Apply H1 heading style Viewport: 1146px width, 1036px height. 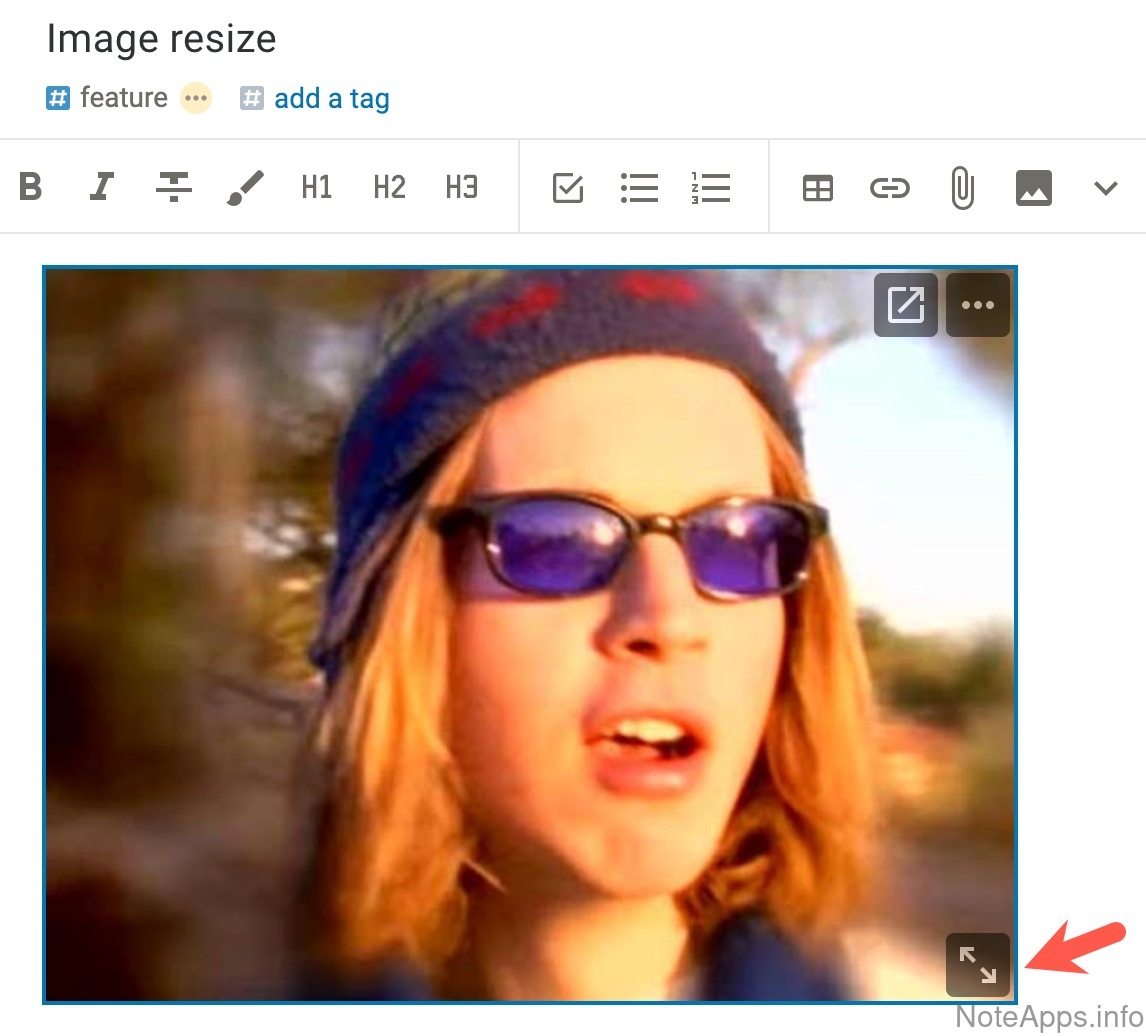coord(317,187)
